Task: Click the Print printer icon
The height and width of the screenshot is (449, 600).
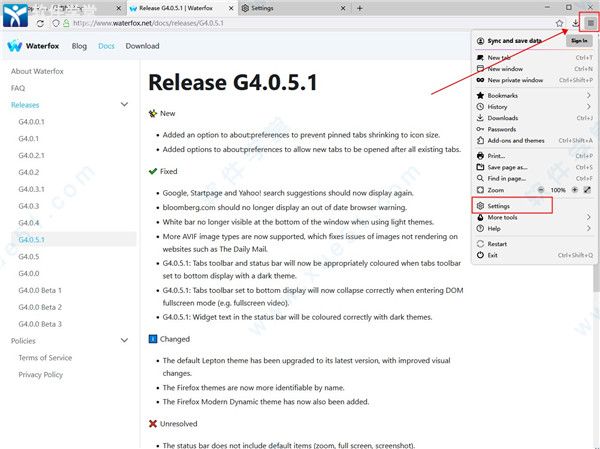Action: coord(480,156)
